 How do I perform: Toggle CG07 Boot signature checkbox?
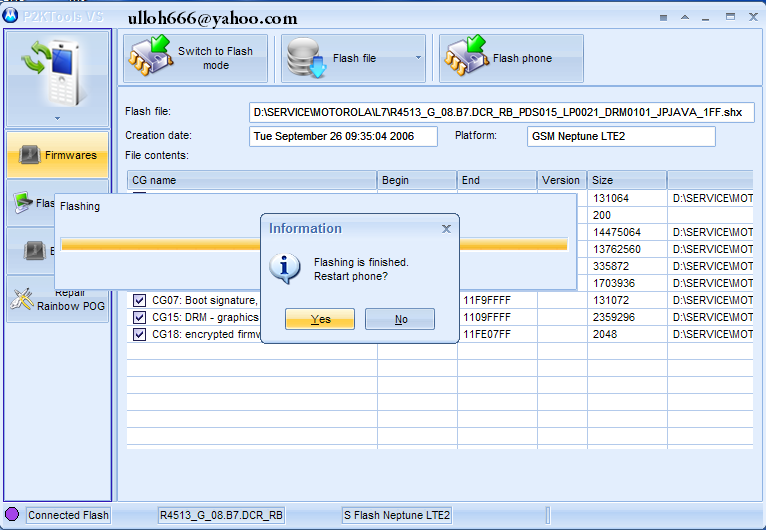pos(140,300)
